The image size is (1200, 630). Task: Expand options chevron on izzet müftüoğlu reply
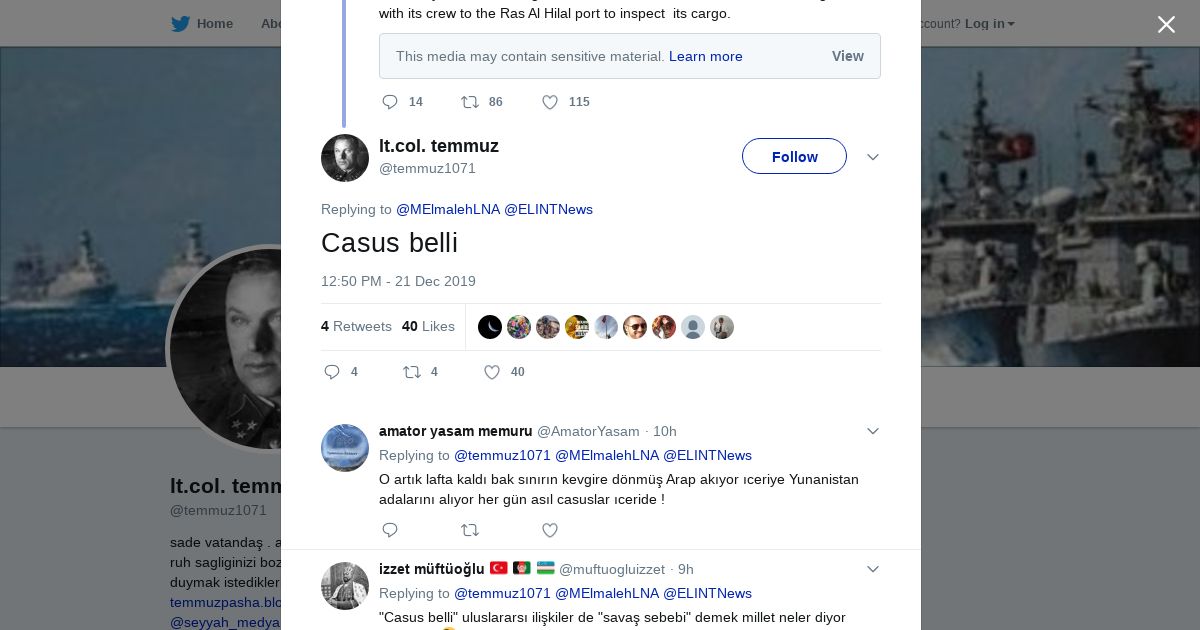(872, 569)
